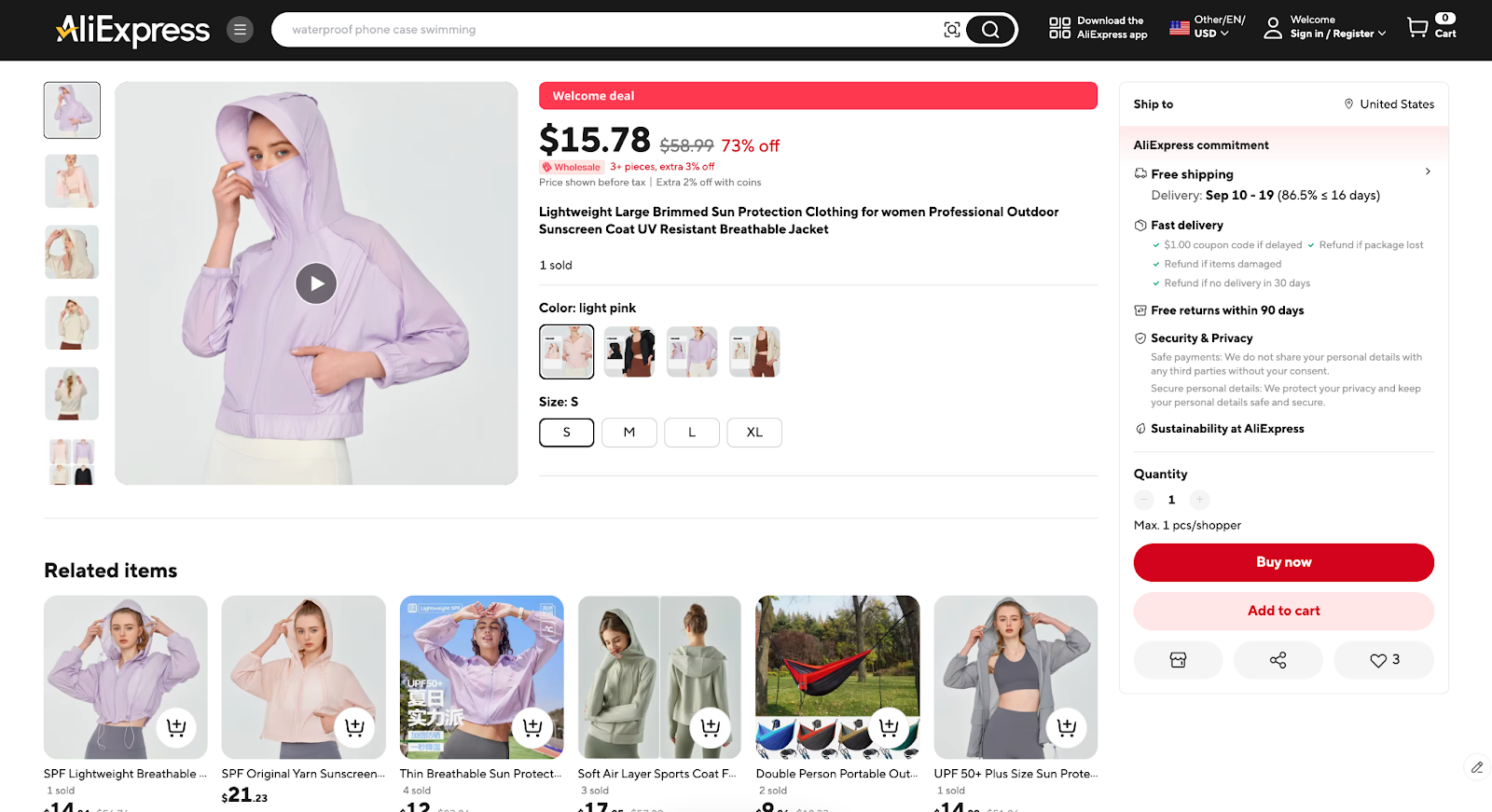Add Thin Breathable Sun Protect item to cart
This screenshot has width=1492, height=812.
coord(532,727)
